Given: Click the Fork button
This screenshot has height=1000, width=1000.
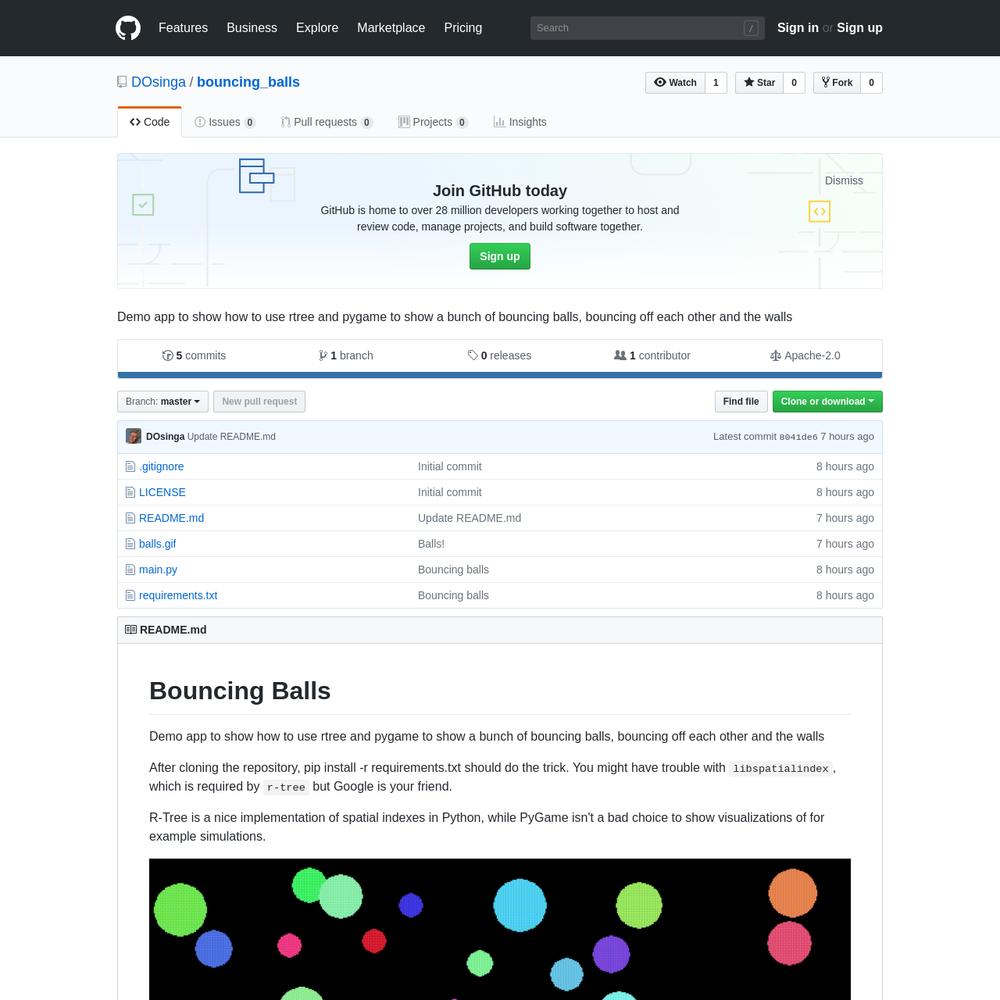Looking at the screenshot, I should click(837, 82).
